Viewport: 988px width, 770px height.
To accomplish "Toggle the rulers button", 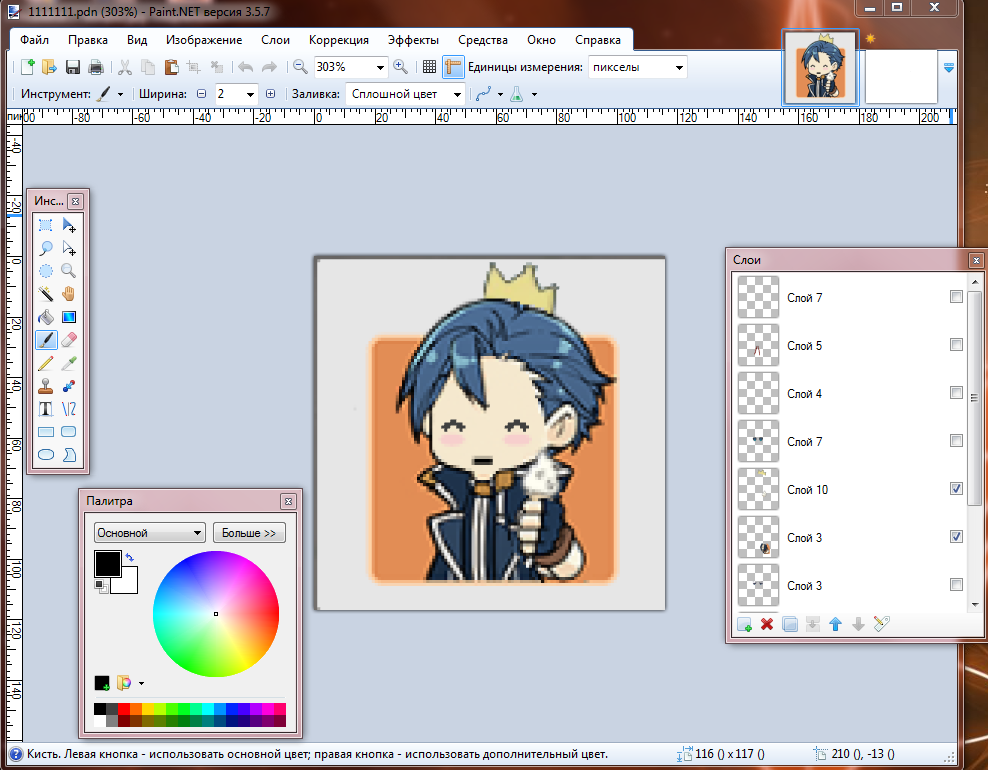I will click(x=453, y=67).
